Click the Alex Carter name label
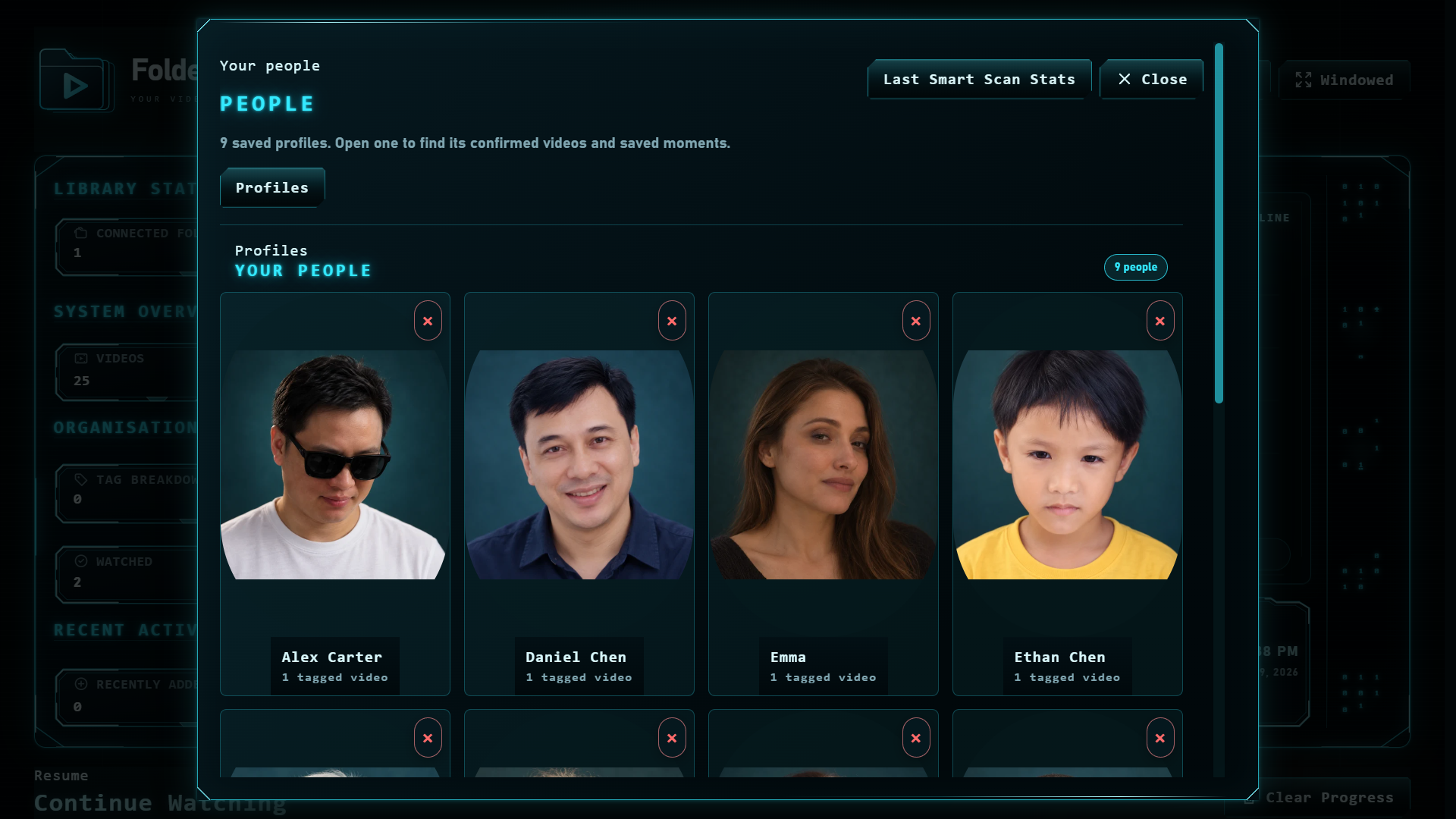The height and width of the screenshot is (819, 1456). click(x=331, y=657)
